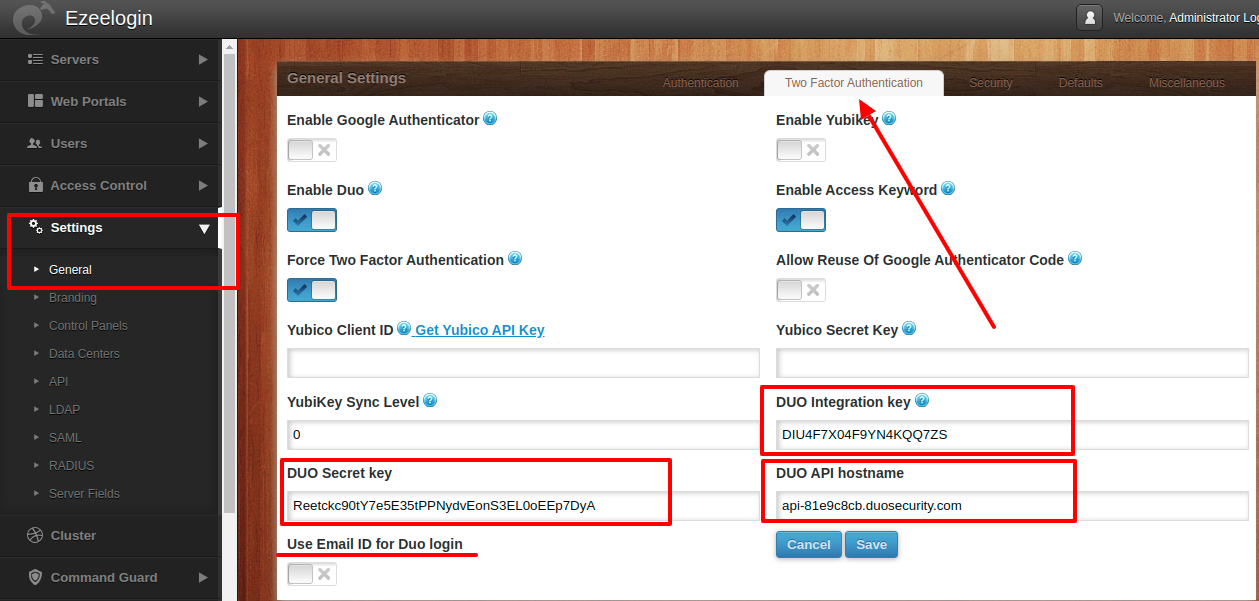The image size is (1259, 601).
Task: Click the DUO Integration key field
Action: click(x=1012, y=435)
